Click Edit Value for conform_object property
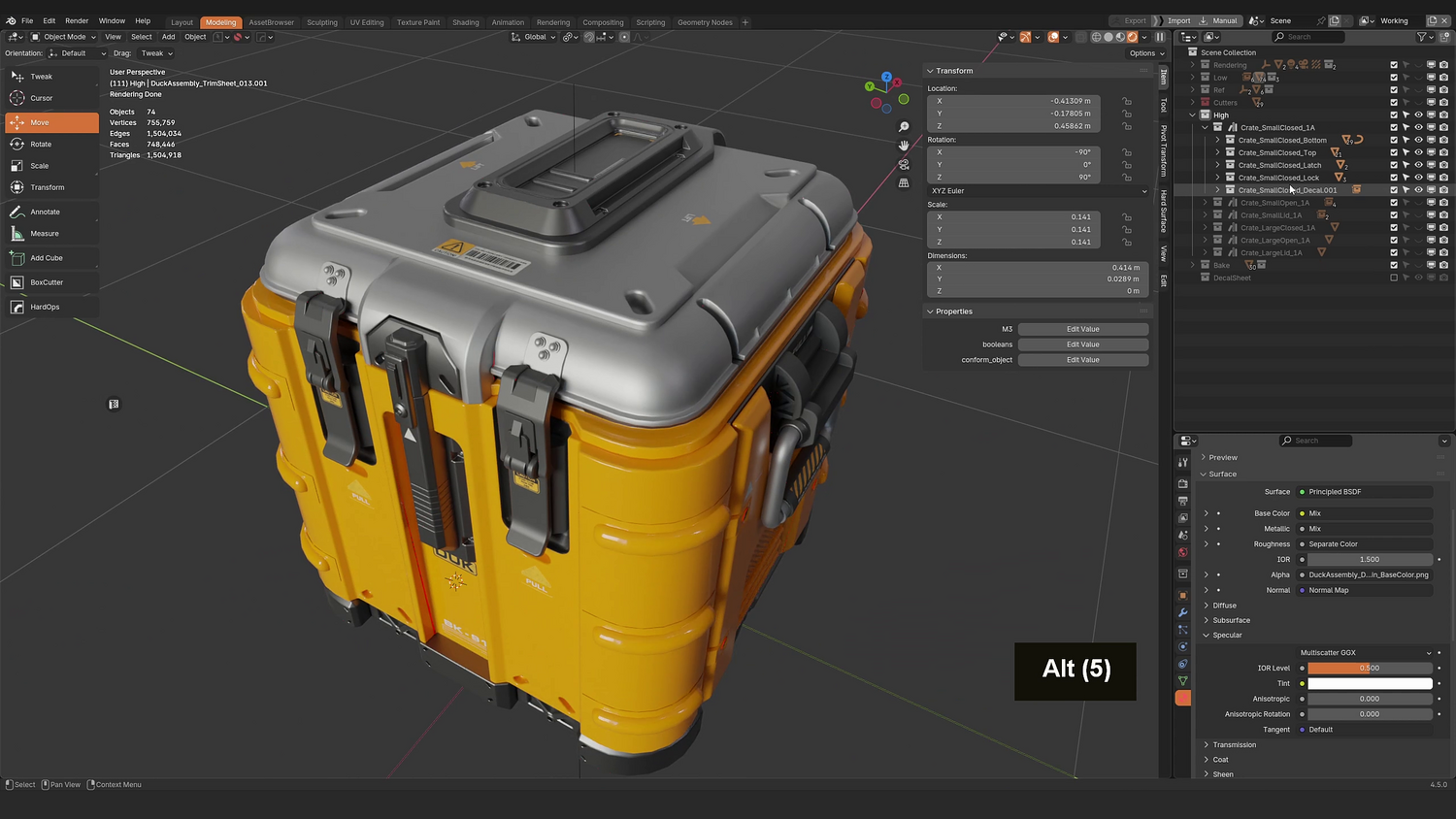Image resolution: width=1456 pixels, height=819 pixels. [x=1083, y=360]
